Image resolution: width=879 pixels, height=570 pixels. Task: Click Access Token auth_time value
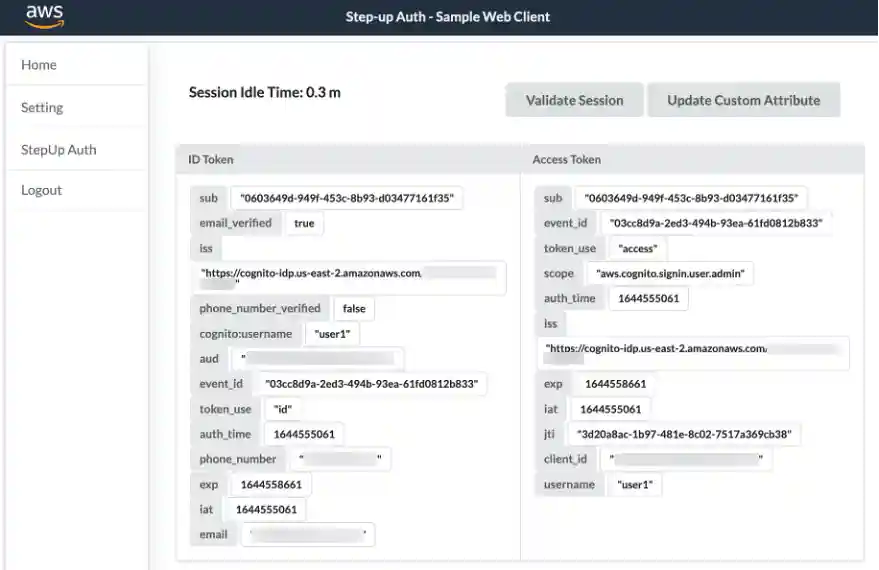(x=649, y=298)
